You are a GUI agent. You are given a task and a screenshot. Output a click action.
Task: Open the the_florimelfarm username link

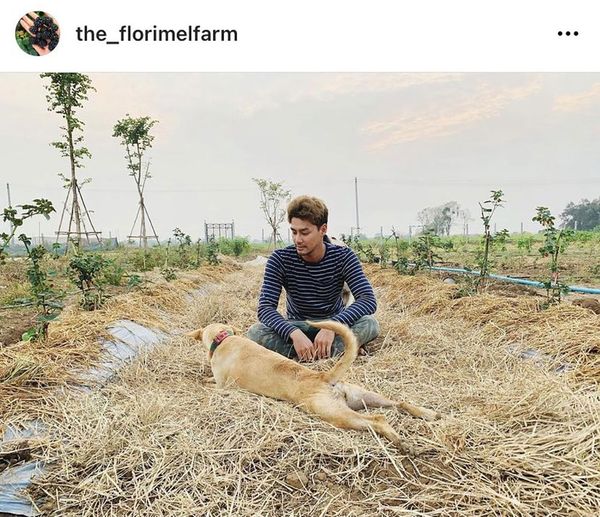coord(157,34)
